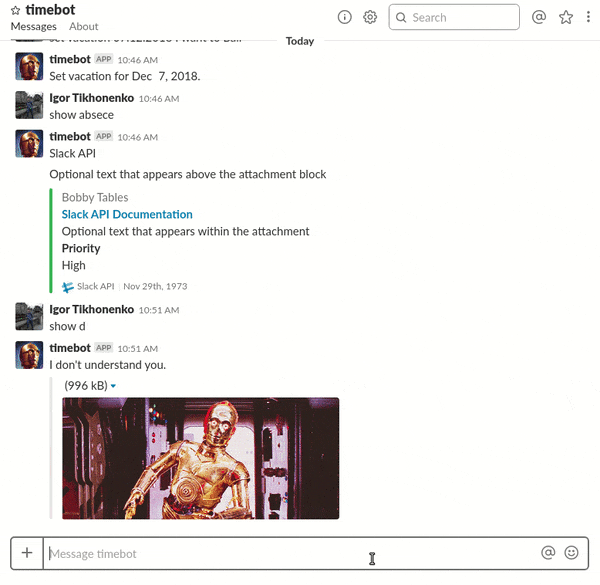600x585 pixels.
Task: Focus the Search field
Action: (x=454, y=17)
